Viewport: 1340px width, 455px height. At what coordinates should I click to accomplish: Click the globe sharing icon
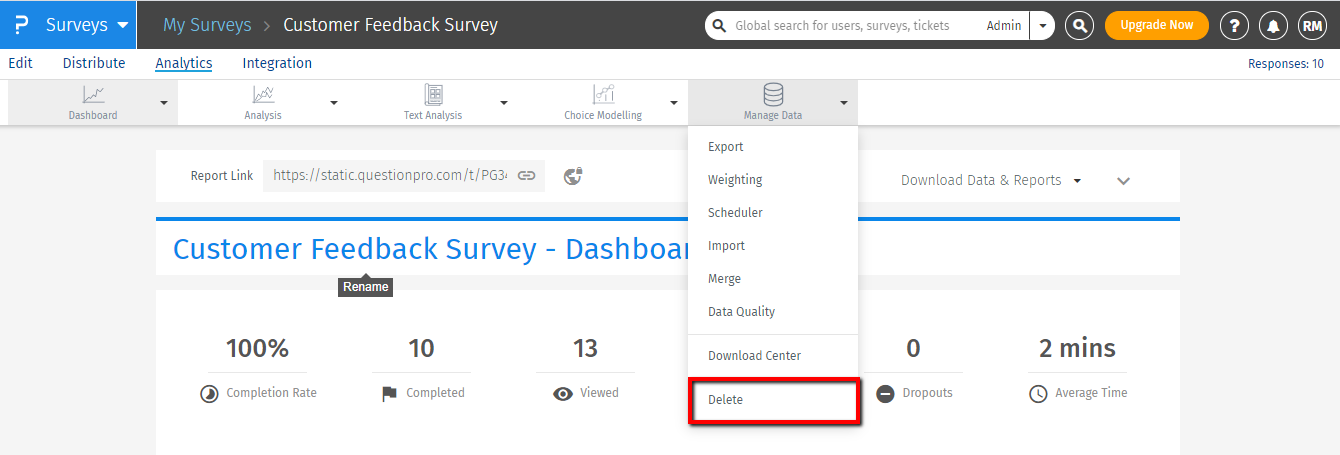point(573,176)
